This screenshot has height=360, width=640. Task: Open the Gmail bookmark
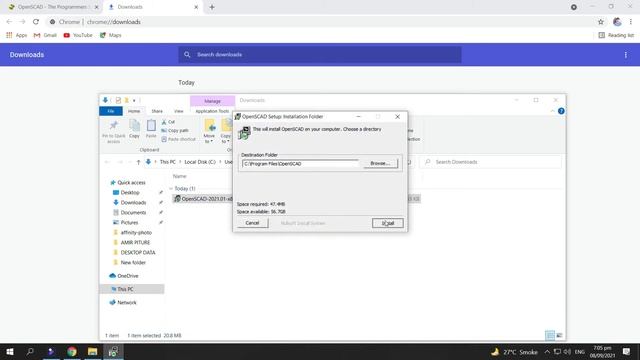[x=45, y=35]
